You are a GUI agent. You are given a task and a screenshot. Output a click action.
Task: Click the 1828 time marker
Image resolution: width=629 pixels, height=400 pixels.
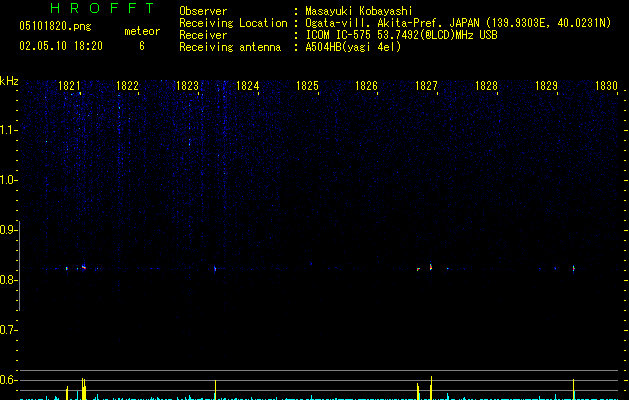(x=486, y=86)
